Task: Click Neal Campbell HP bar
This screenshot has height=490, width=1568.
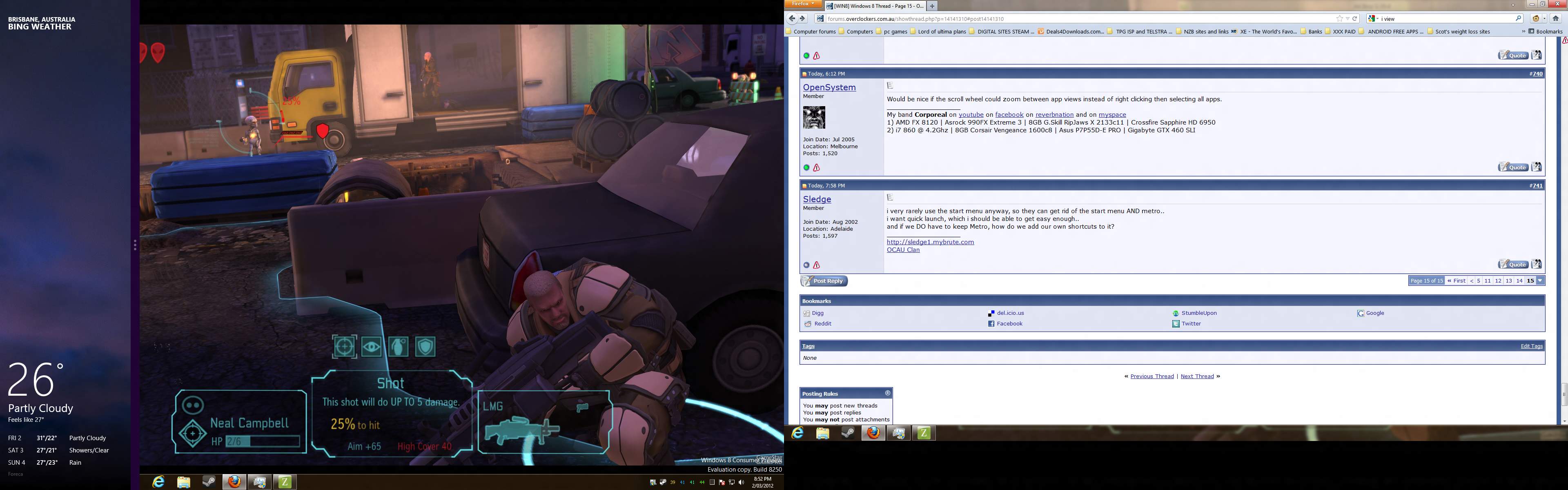Action: 262,441
